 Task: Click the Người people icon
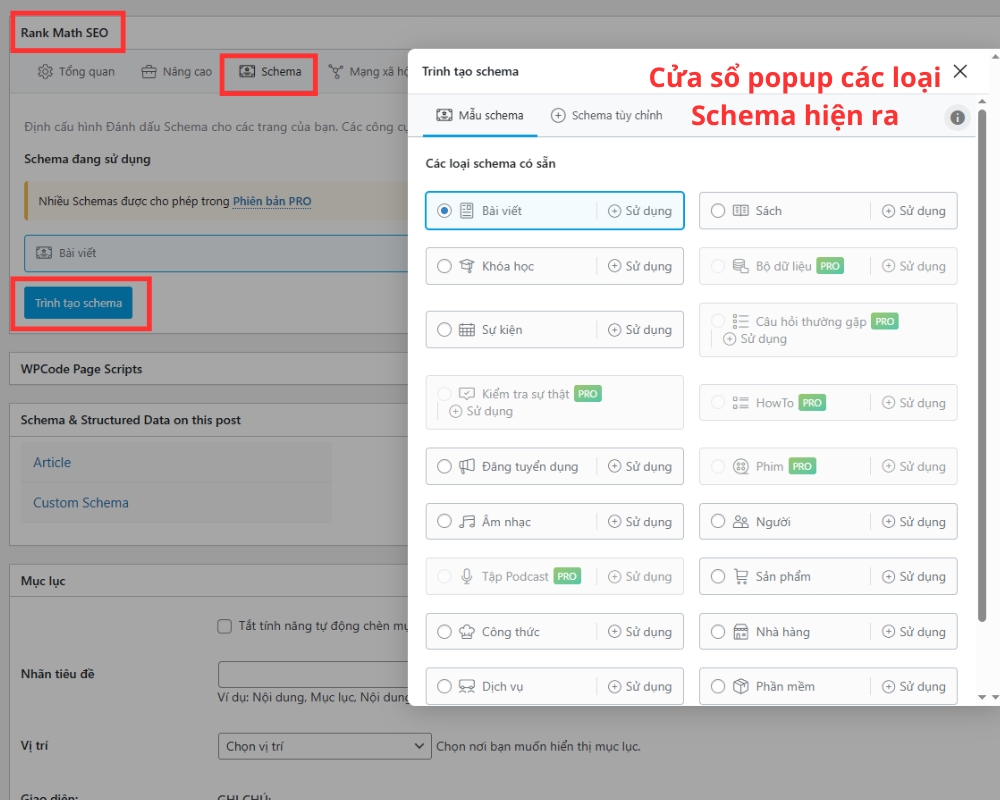(x=740, y=521)
